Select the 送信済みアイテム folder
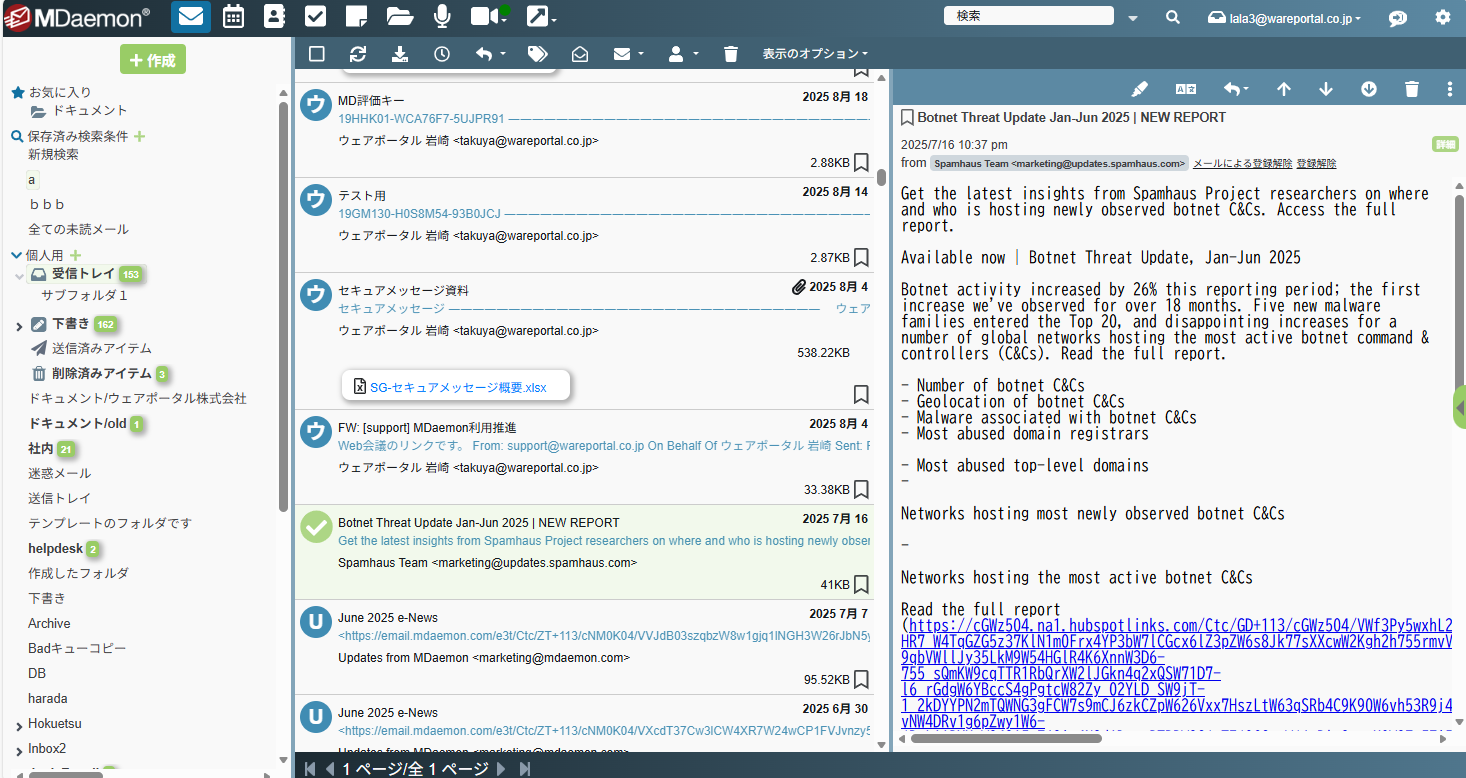This screenshot has width=1466, height=778. [x=101, y=348]
